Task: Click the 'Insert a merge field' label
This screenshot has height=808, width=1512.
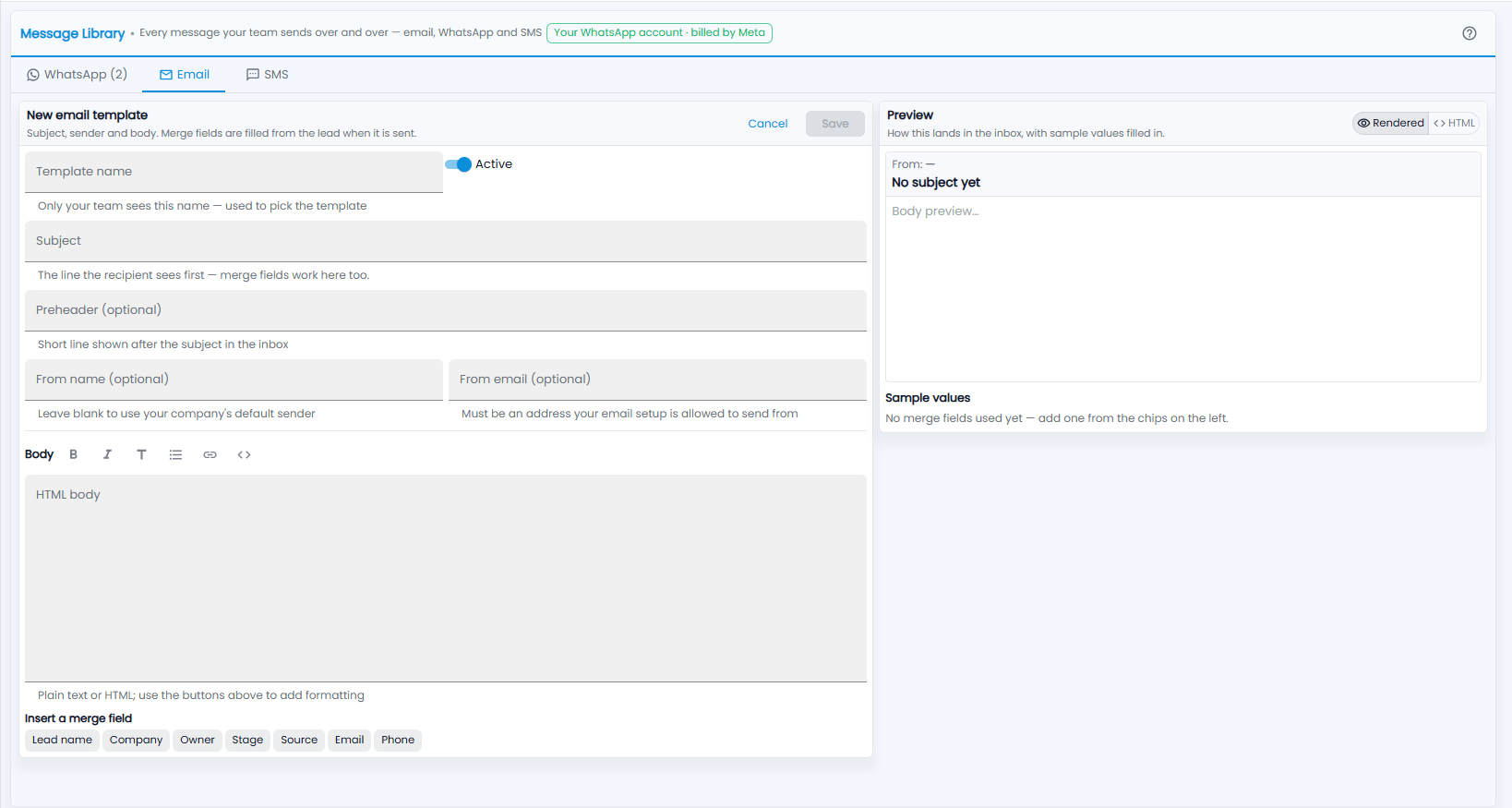Action: (x=78, y=718)
